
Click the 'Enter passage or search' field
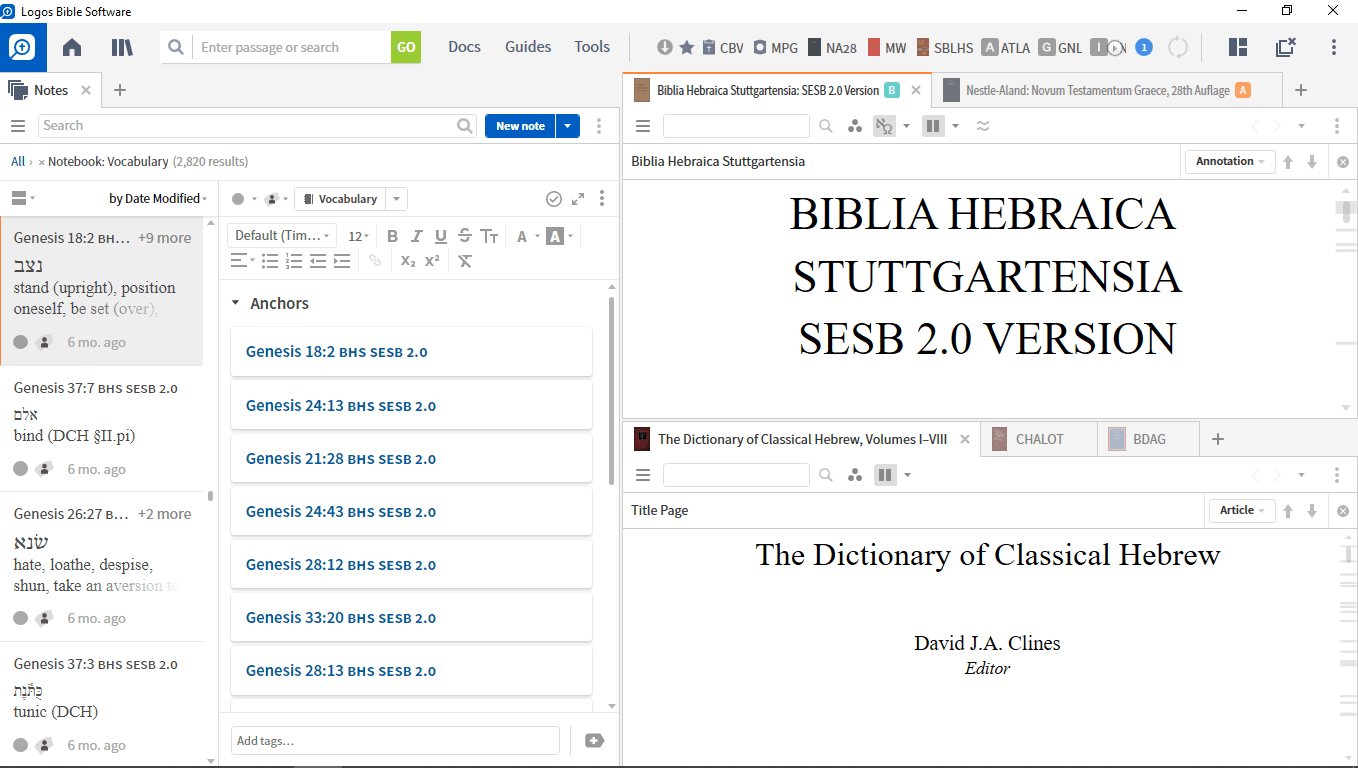pos(290,47)
